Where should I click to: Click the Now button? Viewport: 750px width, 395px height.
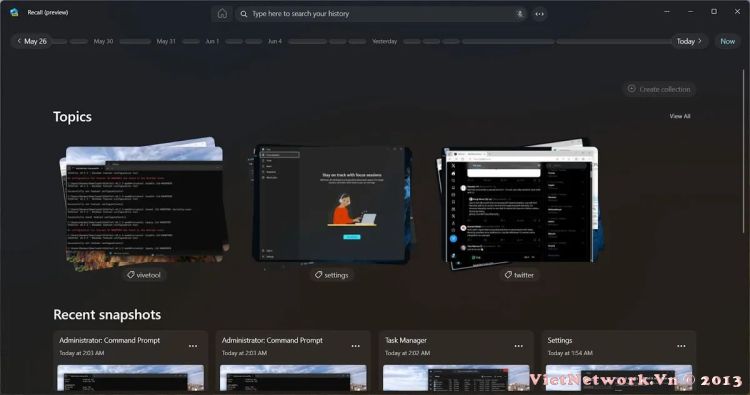coord(728,41)
